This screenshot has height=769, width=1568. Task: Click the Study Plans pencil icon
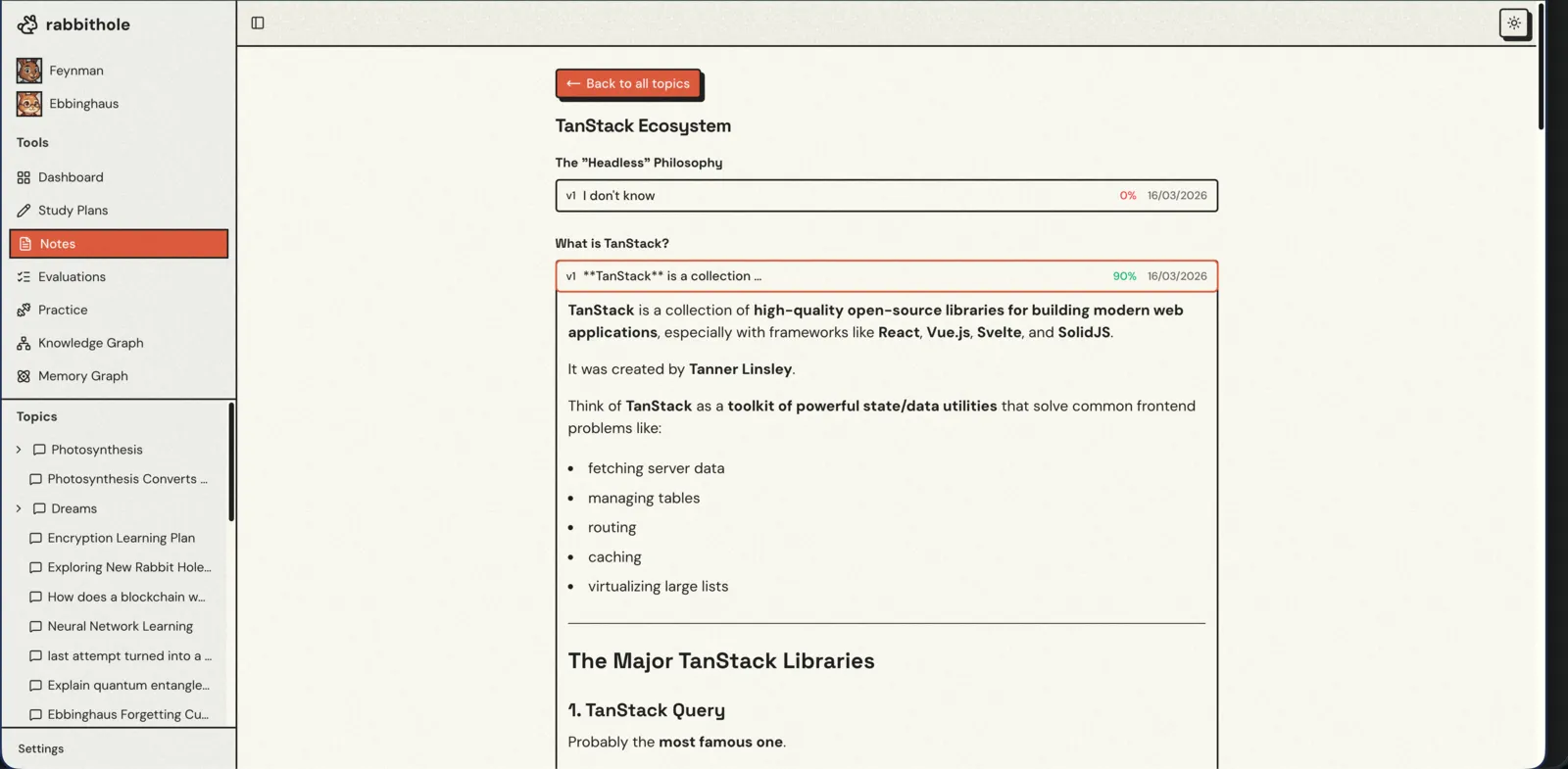coord(24,211)
